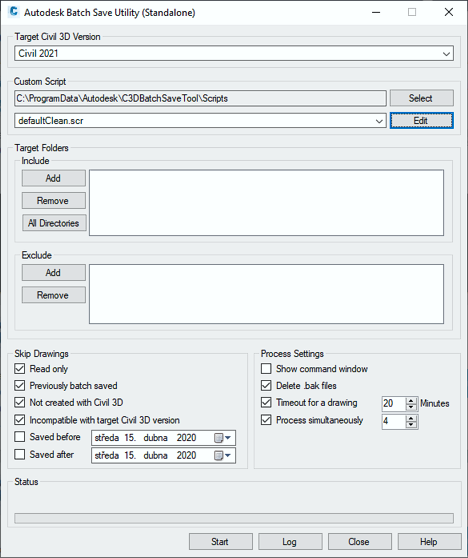The image size is (468, 558).
Task: Click Select button for custom script folder
Action: (x=422, y=98)
